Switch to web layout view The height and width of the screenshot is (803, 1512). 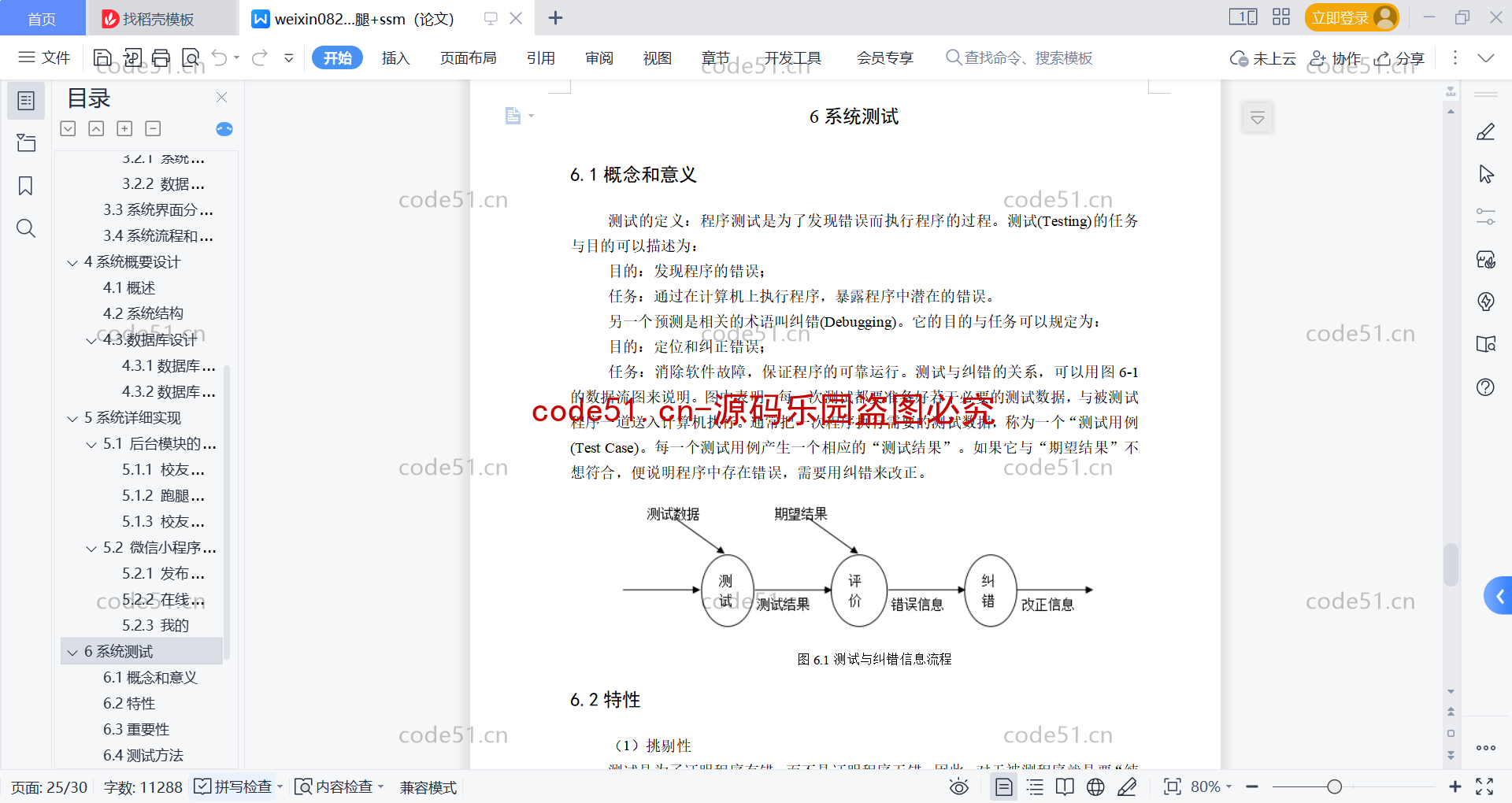click(x=1095, y=786)
